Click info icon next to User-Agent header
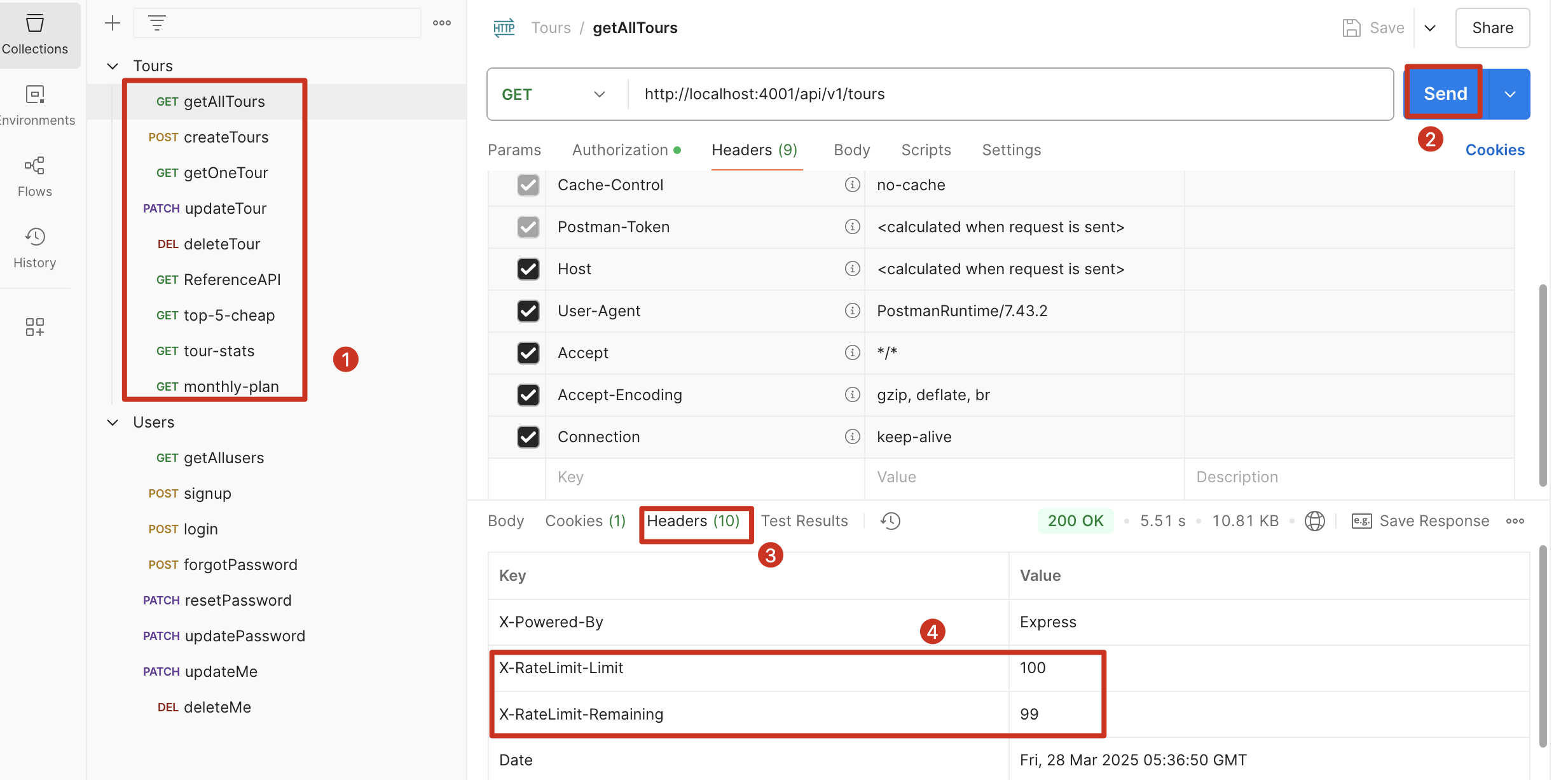Screen dimensions: 1568x780 tap(852, 310)
